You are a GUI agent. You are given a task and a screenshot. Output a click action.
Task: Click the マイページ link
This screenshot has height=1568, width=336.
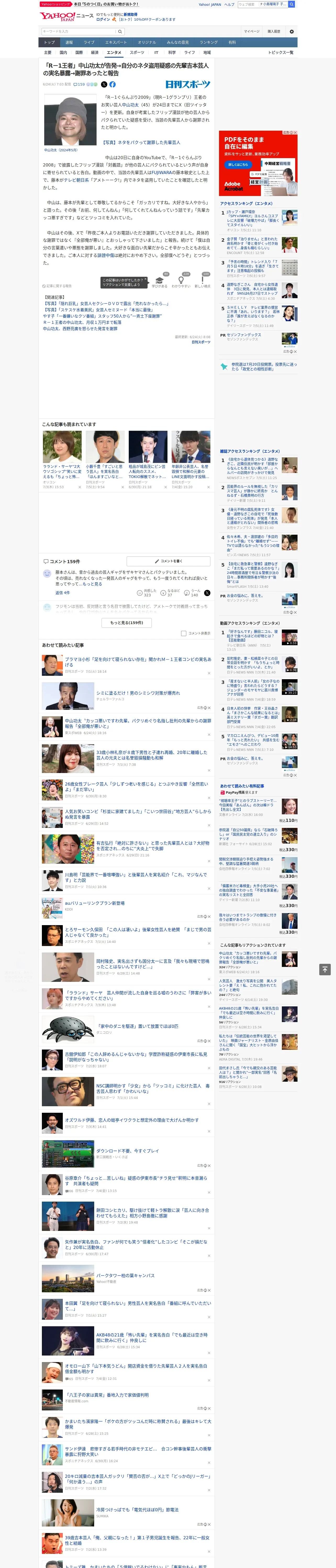[x=251, y=31]
